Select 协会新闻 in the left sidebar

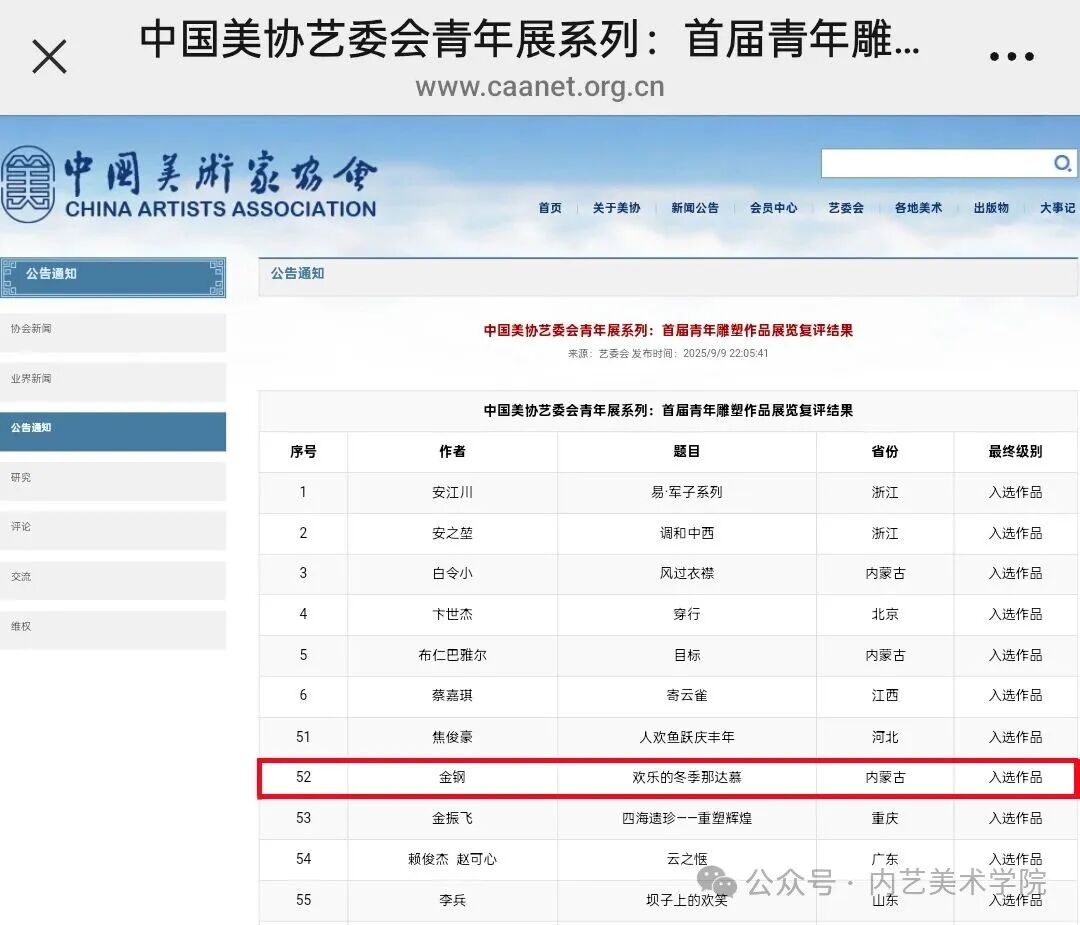(x=112, y=330)
